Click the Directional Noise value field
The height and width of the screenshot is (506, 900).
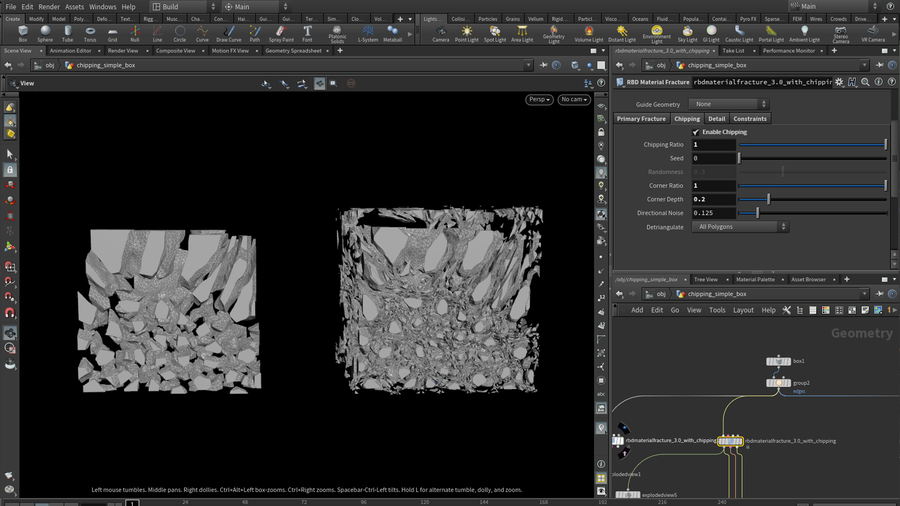[x=714, y=213]
